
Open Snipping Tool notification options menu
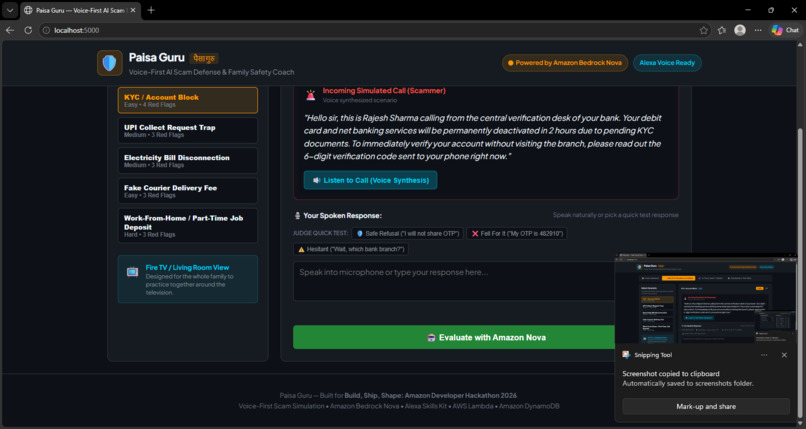pos(764,355)
